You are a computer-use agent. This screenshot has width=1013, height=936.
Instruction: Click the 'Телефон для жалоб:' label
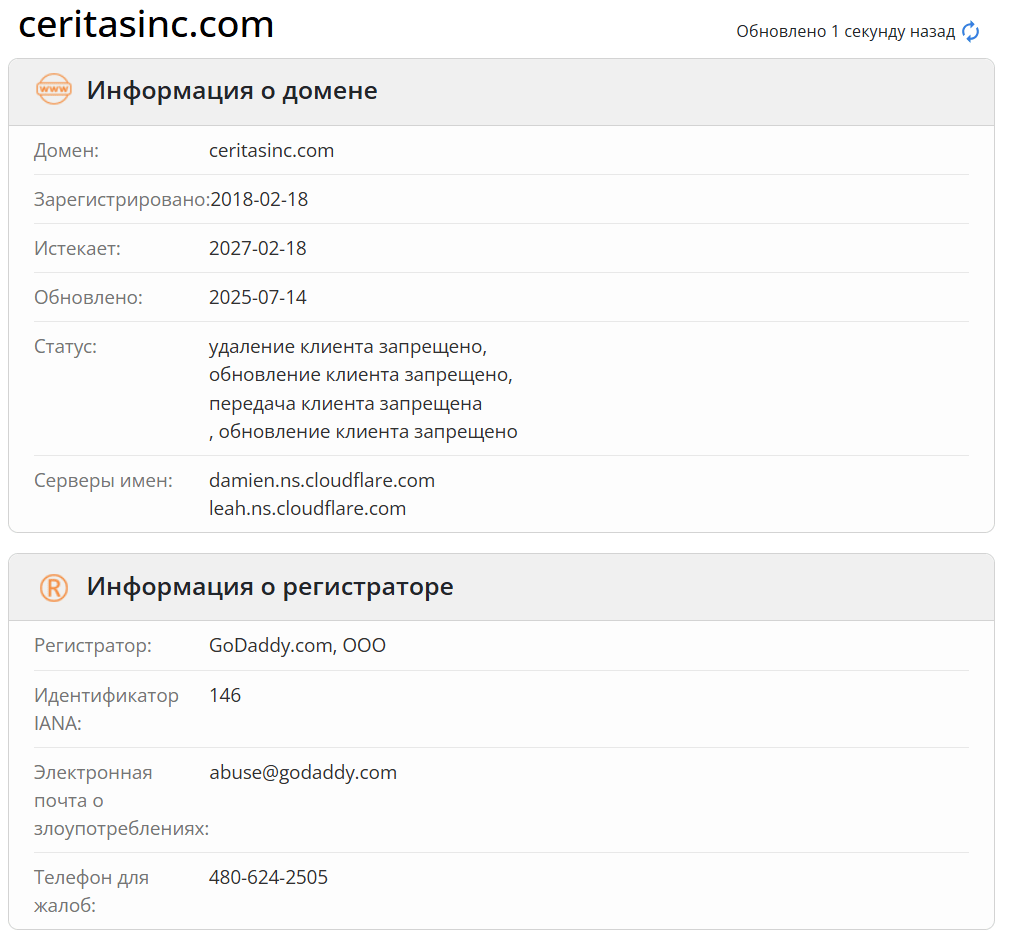(92, 891)
